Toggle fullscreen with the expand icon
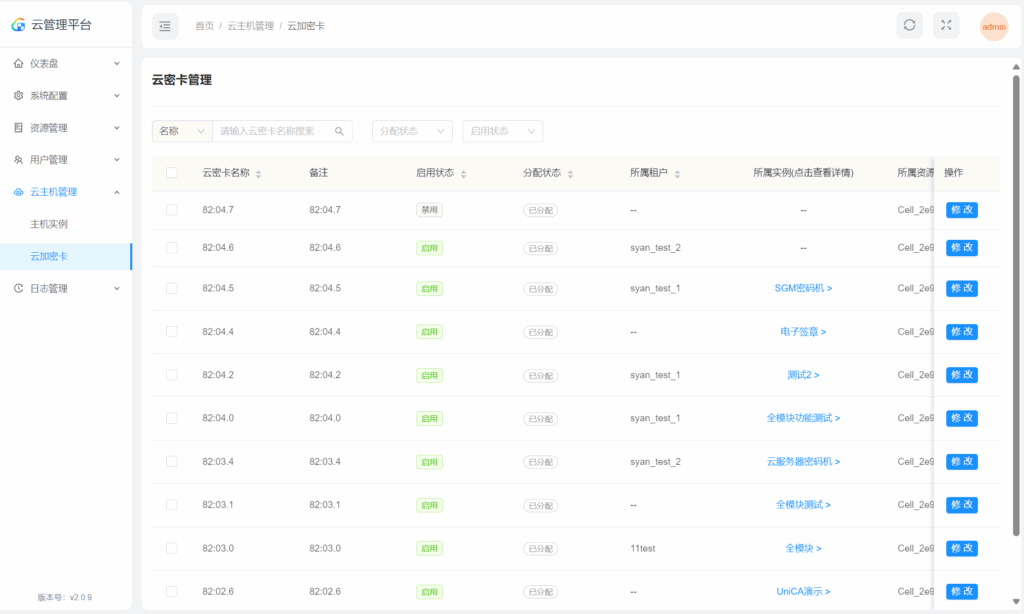1024x614 pixels. point(946,26)
